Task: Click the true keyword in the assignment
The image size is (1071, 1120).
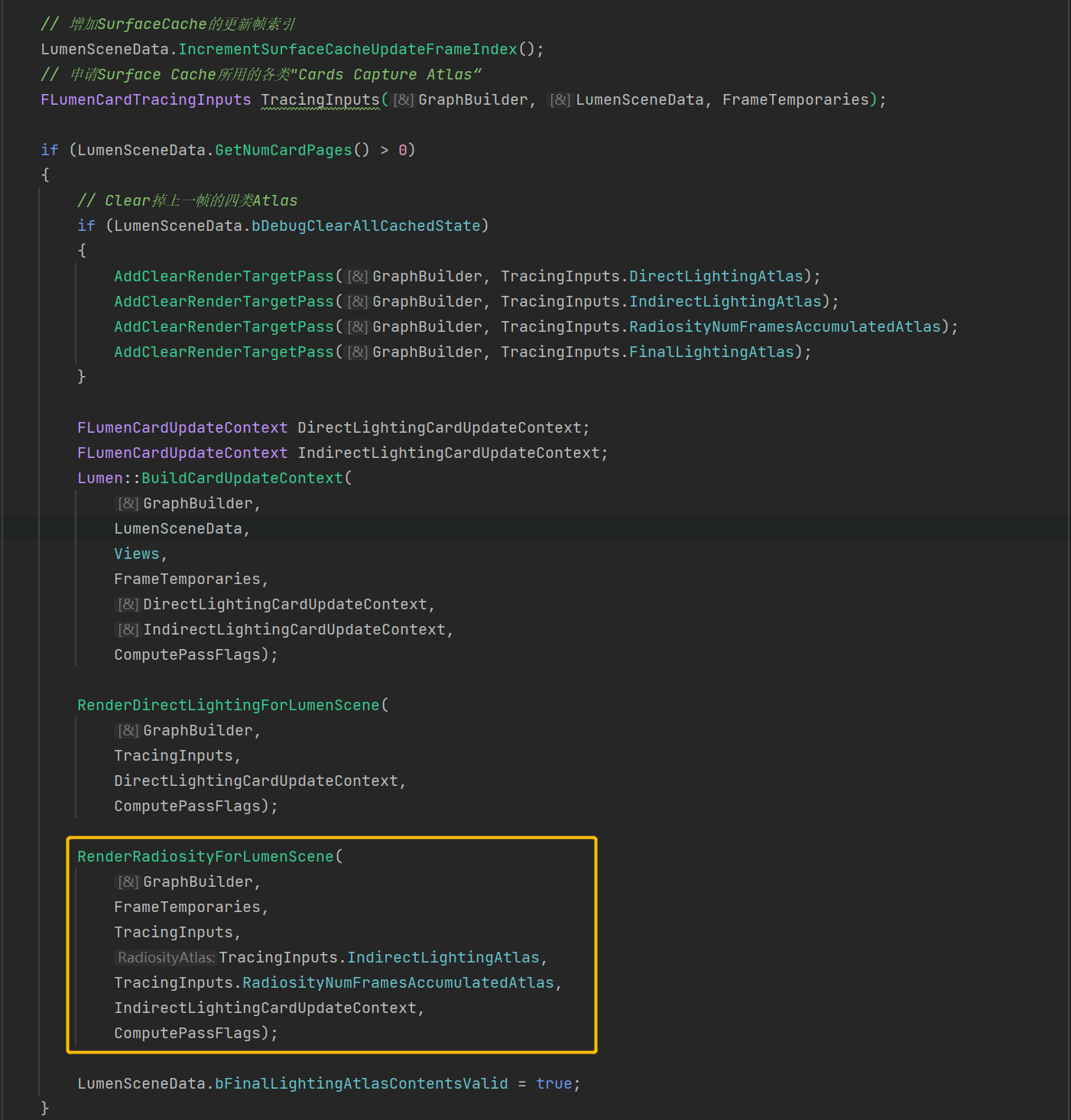Action: pos(553,1084)
